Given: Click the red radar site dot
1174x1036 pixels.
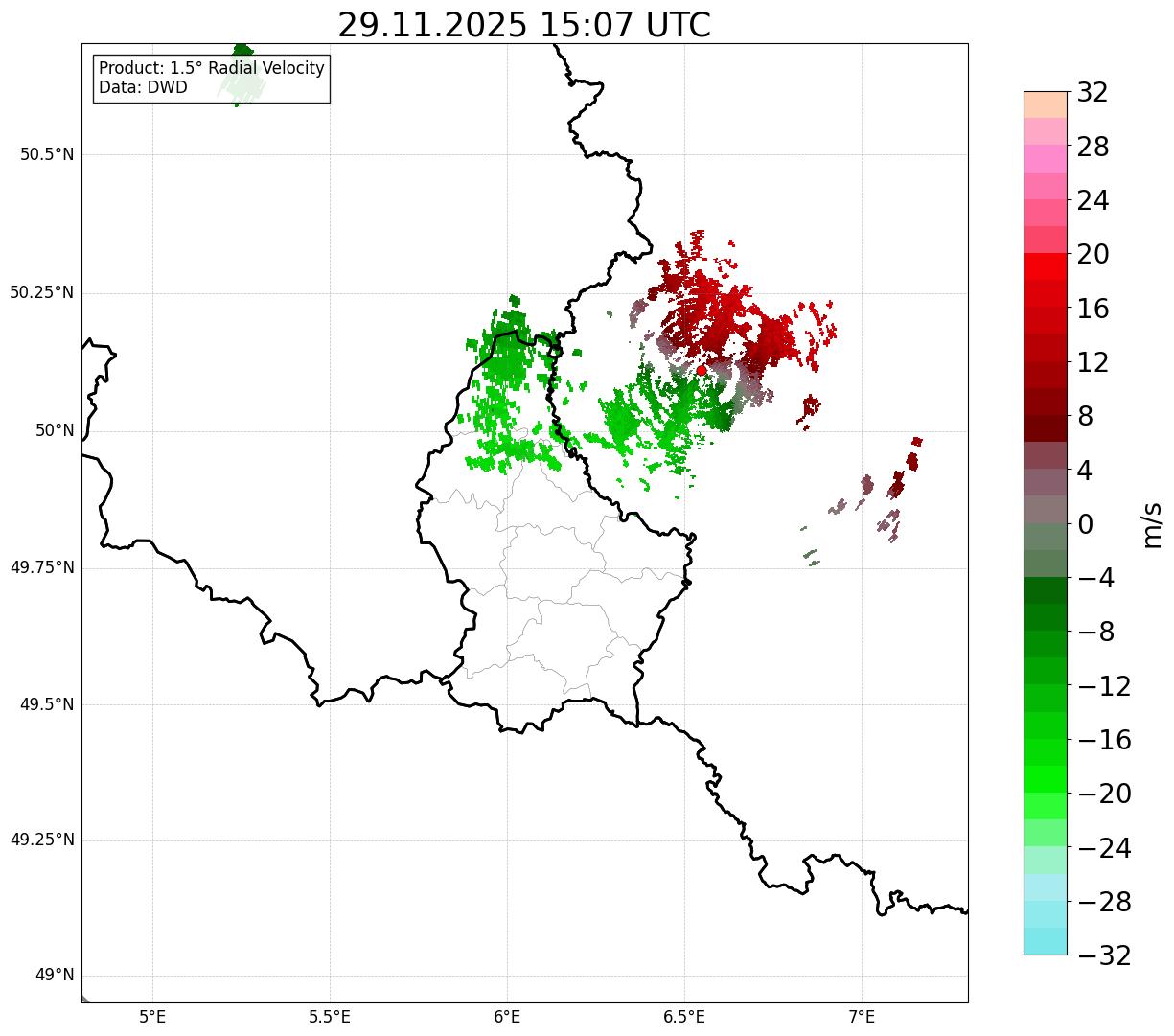Looking at the screenshot, I should [x=701, y=370].
